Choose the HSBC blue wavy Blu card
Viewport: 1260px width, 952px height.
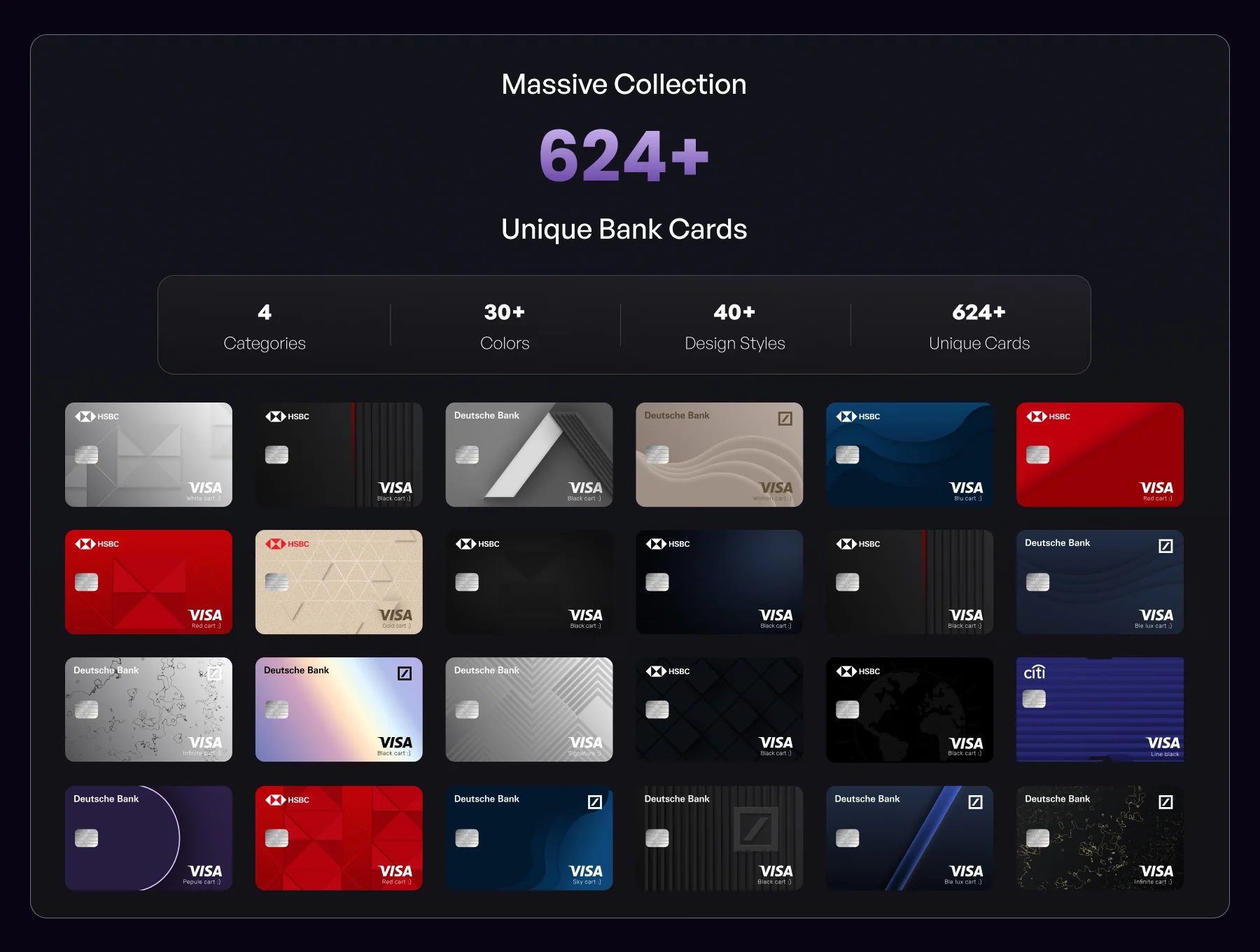pyautogui.click(x=909, y=454)
